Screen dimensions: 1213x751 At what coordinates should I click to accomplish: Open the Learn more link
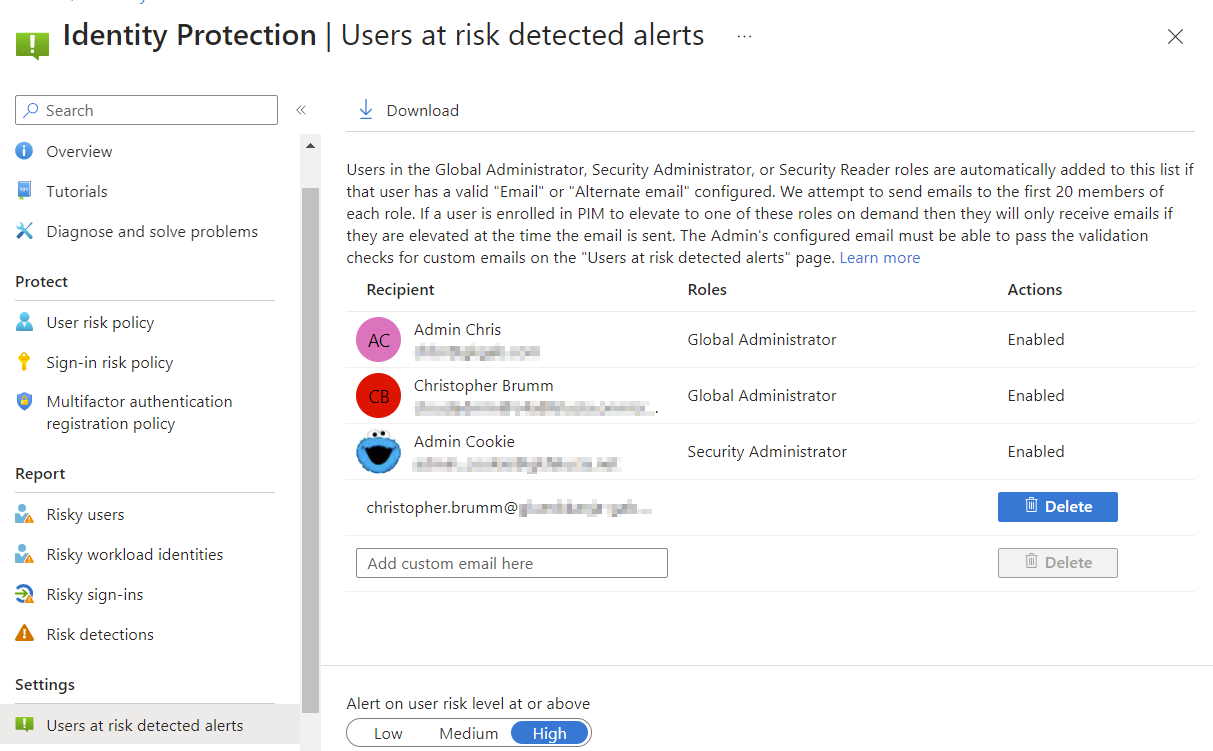[x=879, y=257]
